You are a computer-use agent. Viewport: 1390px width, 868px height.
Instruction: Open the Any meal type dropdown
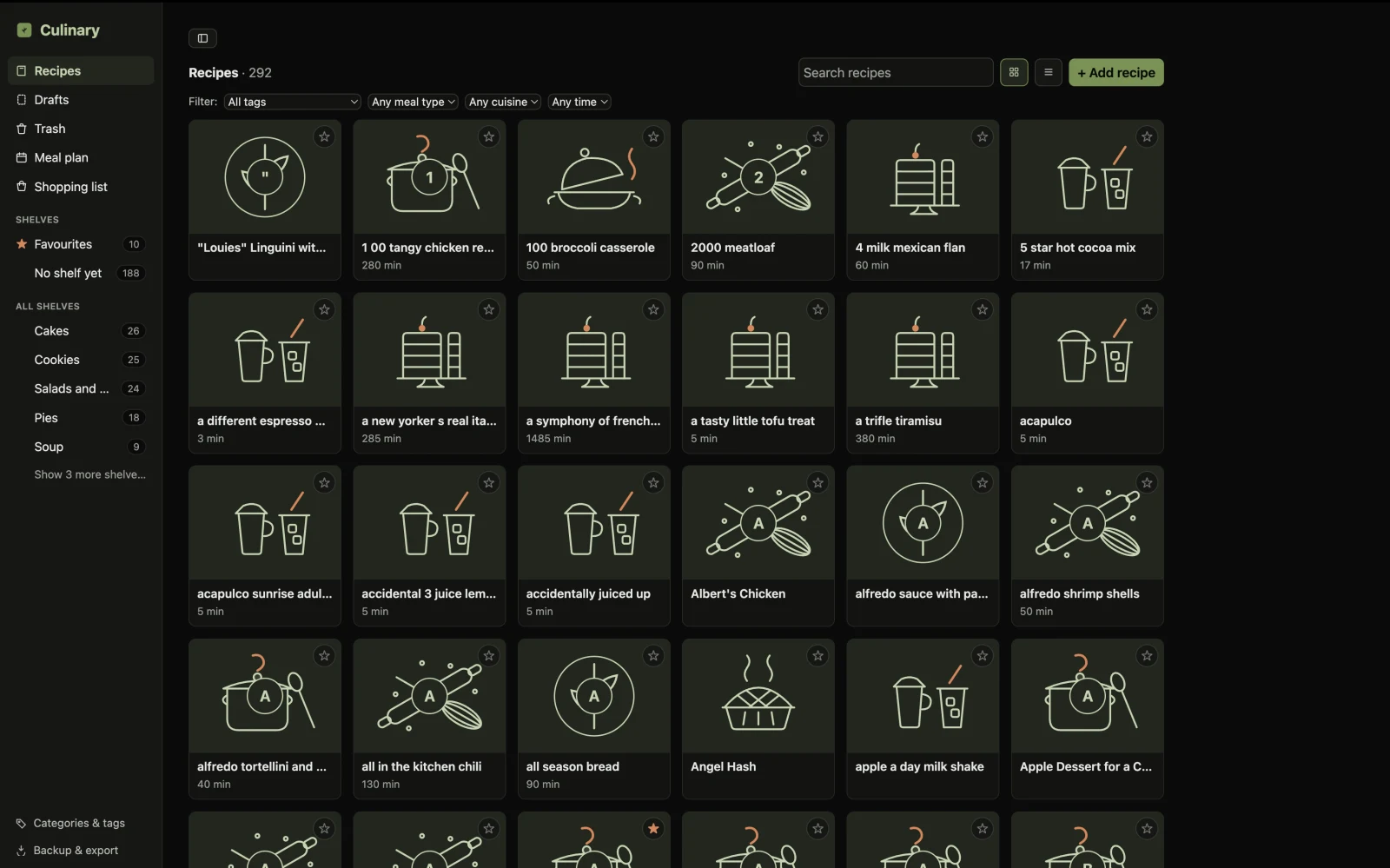click(x=413, y=102)
